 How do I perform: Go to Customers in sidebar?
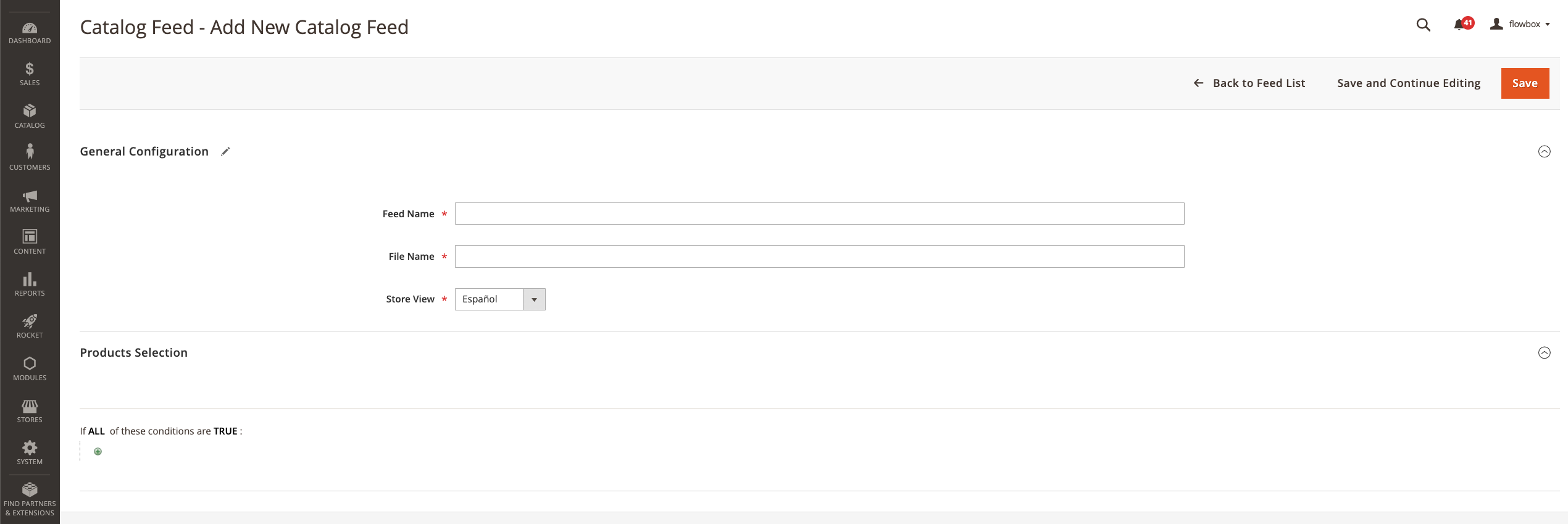30,158
